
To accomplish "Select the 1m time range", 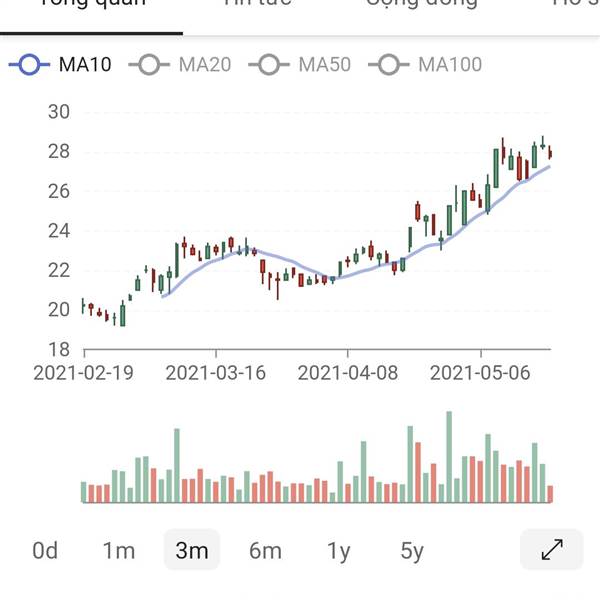I will pyautogui.click(x=119, y=551).
